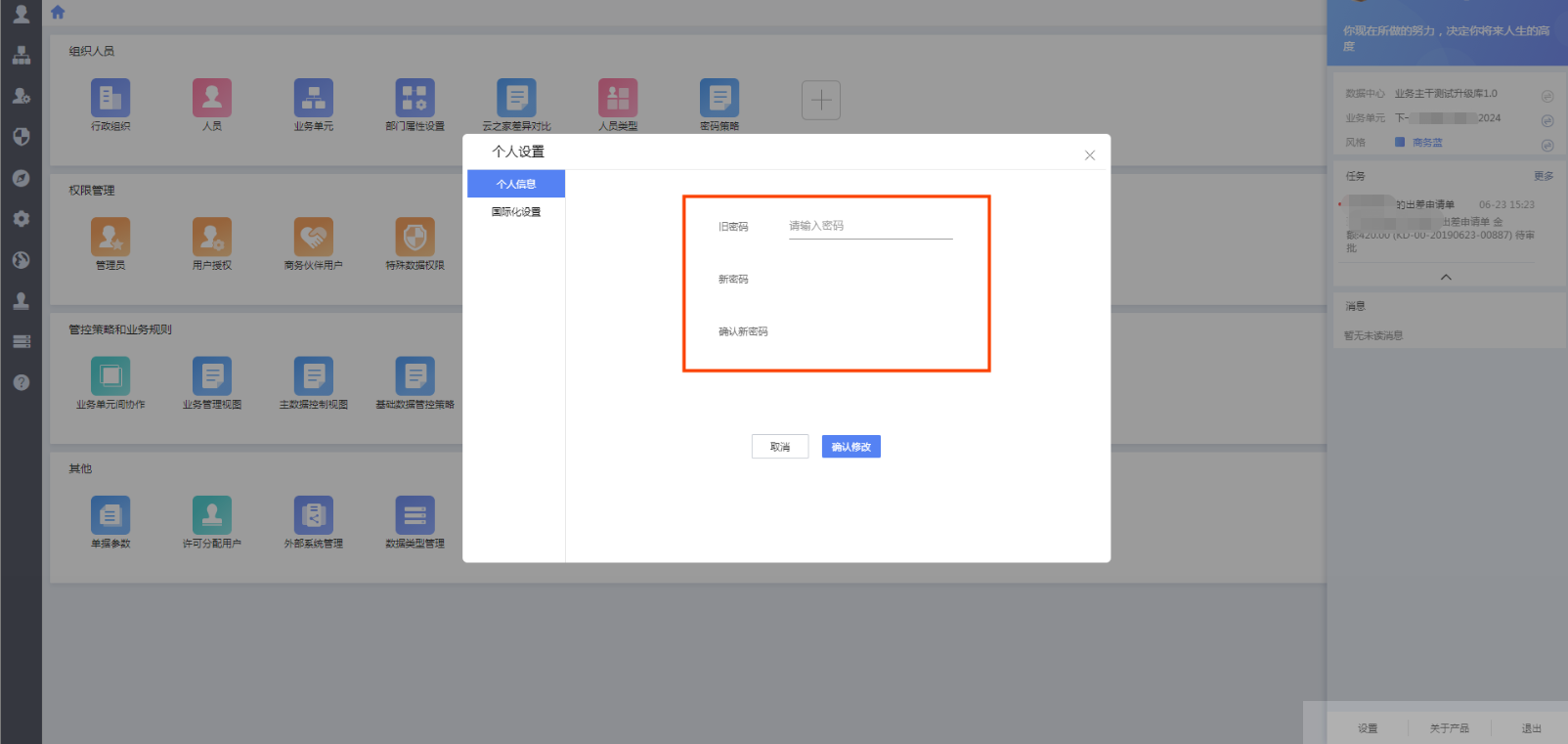Open 业务单元间协作 icon
Viewport: 1568px width, 744px height.
[110, 376]
